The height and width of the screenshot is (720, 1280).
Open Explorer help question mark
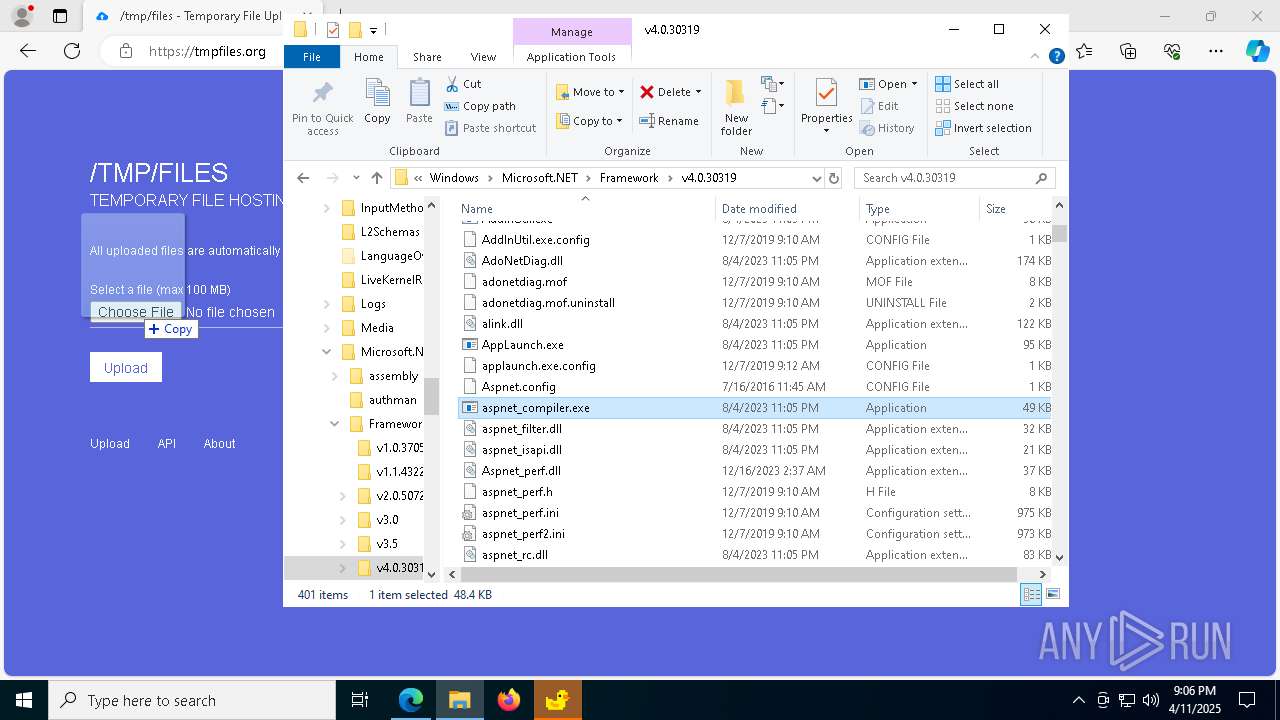1056,57
